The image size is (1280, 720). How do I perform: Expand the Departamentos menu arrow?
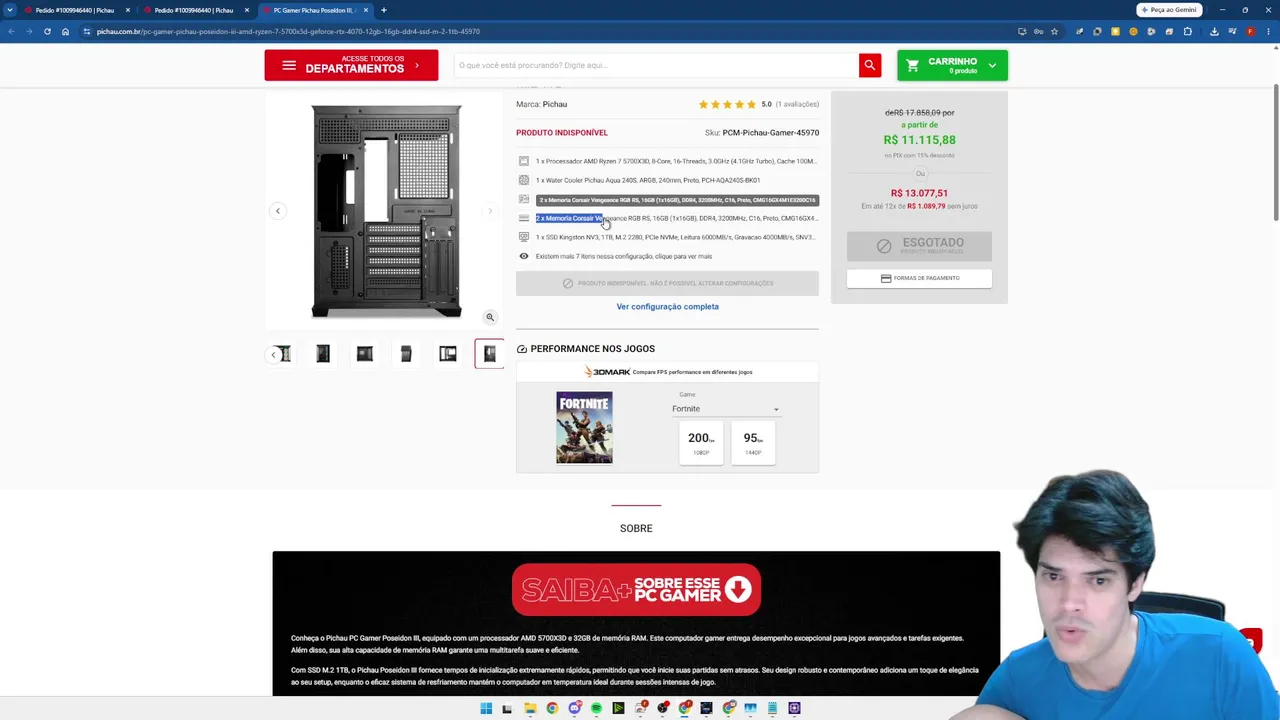click(x=417, y=66)
